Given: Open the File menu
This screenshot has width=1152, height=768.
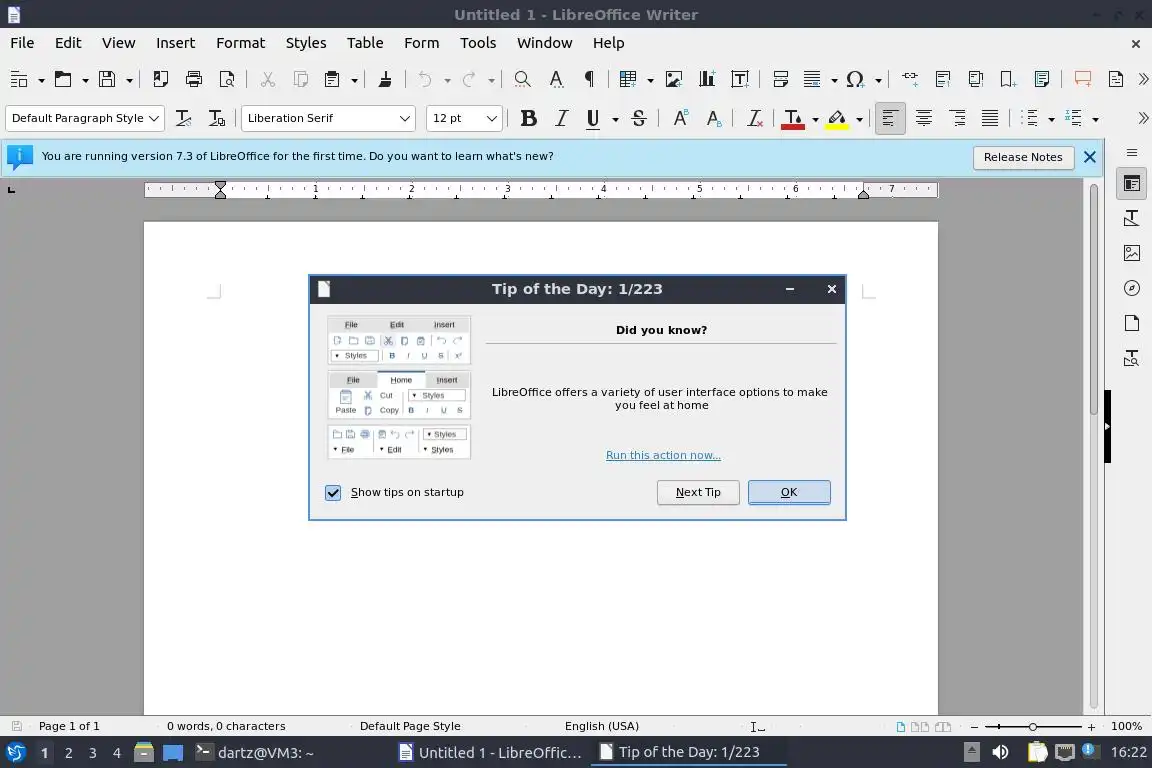Looking at the screenshot, I should pyautogui.click(x=22, y=43).
